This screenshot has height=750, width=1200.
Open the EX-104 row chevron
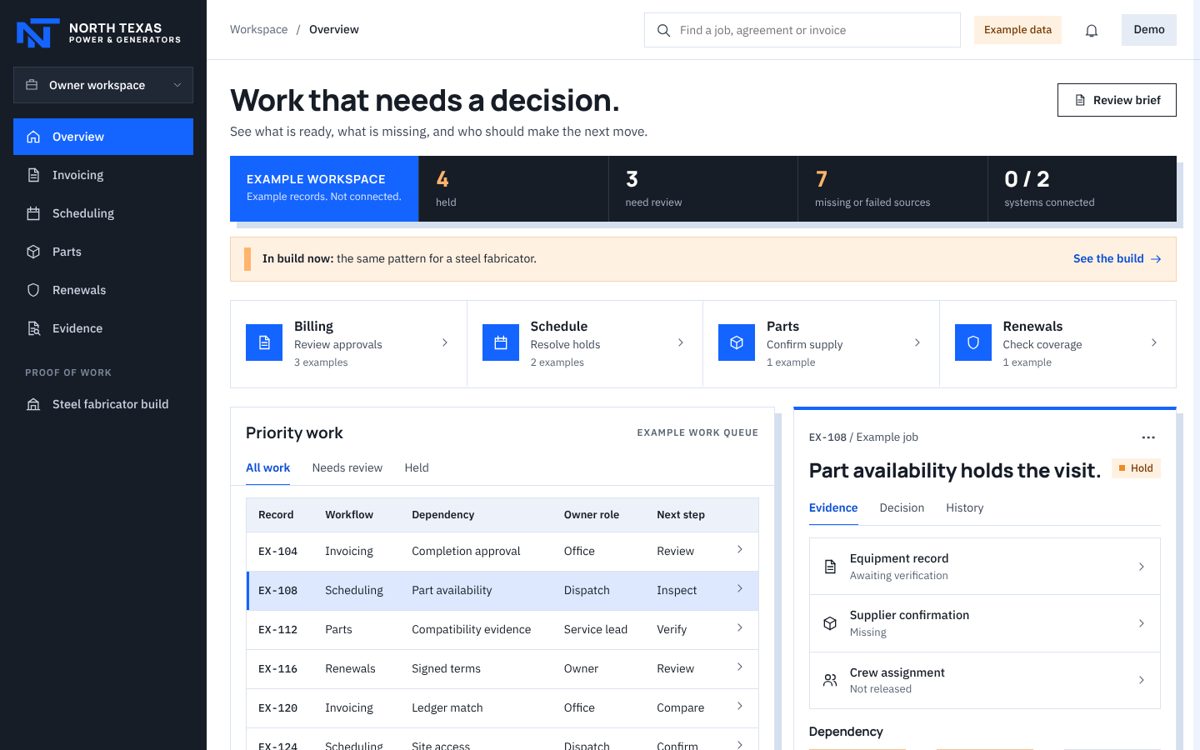point(740,550)
